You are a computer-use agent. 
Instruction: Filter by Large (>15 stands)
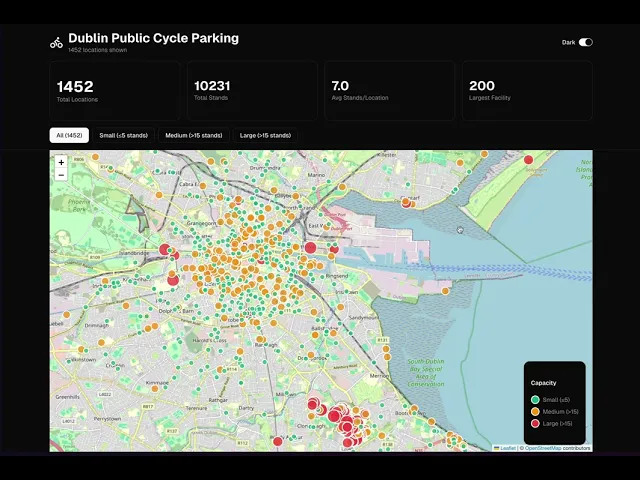click(265, 136)
